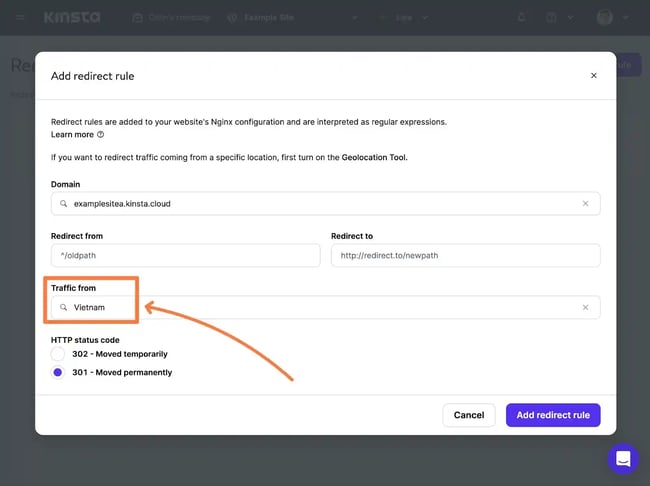This screenshot has height=486, width=650.
Task: Close the Add redirect rule dialog
Action: 593,75
